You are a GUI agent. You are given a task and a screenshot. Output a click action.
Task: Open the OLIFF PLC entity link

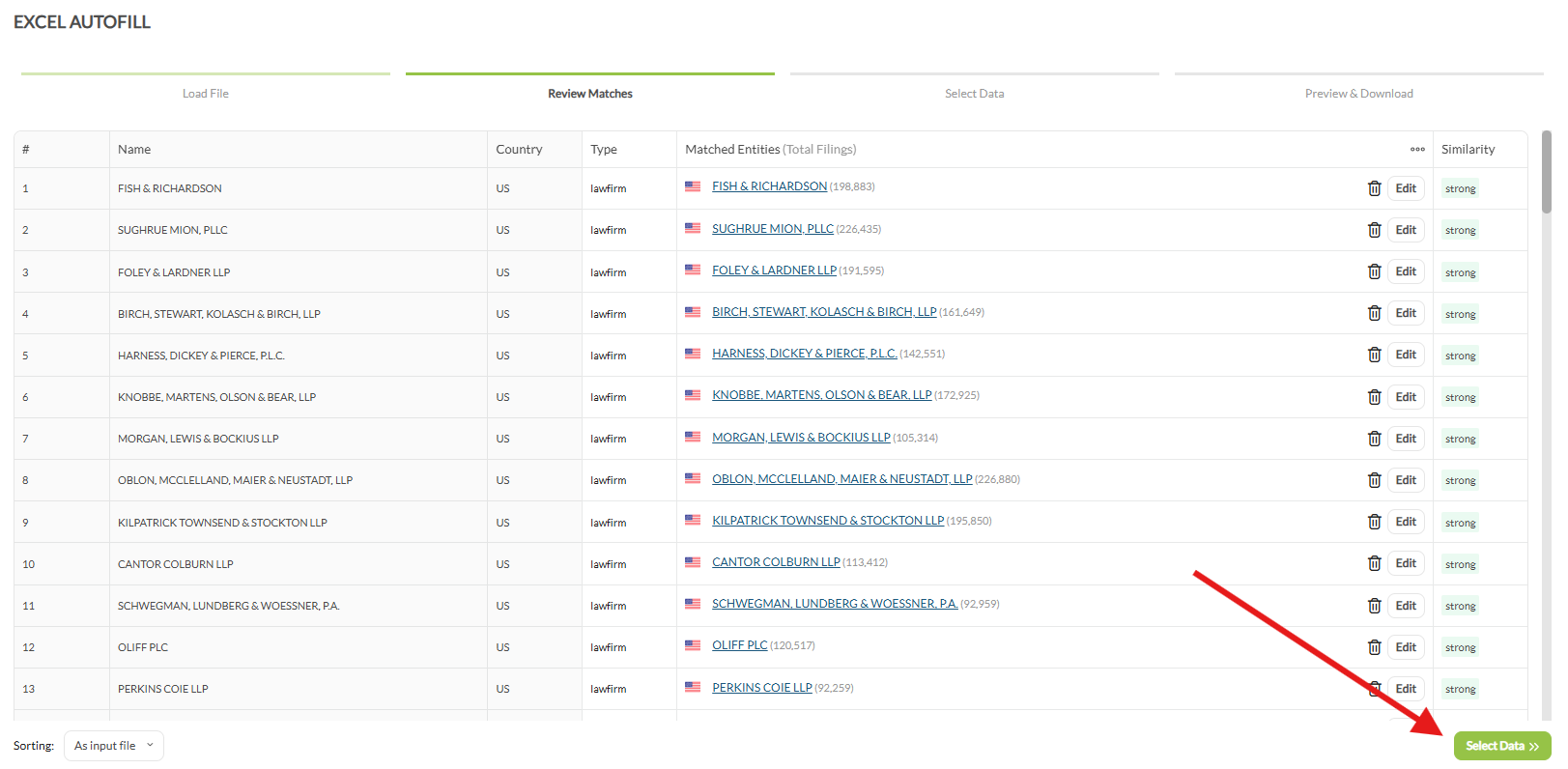(740, 645)
